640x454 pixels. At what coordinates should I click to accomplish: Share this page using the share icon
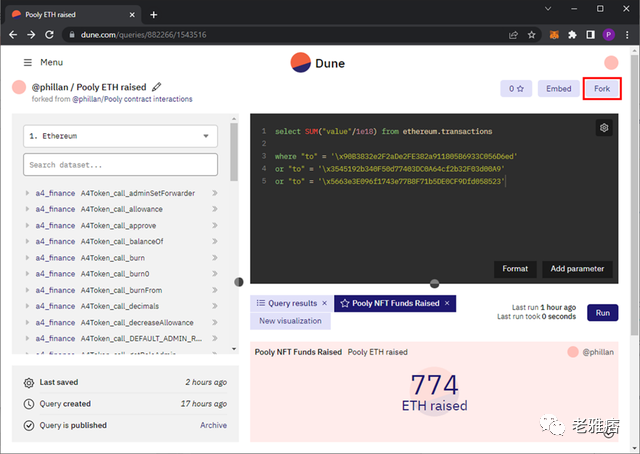pyautogui.click(x=513, y=35)
